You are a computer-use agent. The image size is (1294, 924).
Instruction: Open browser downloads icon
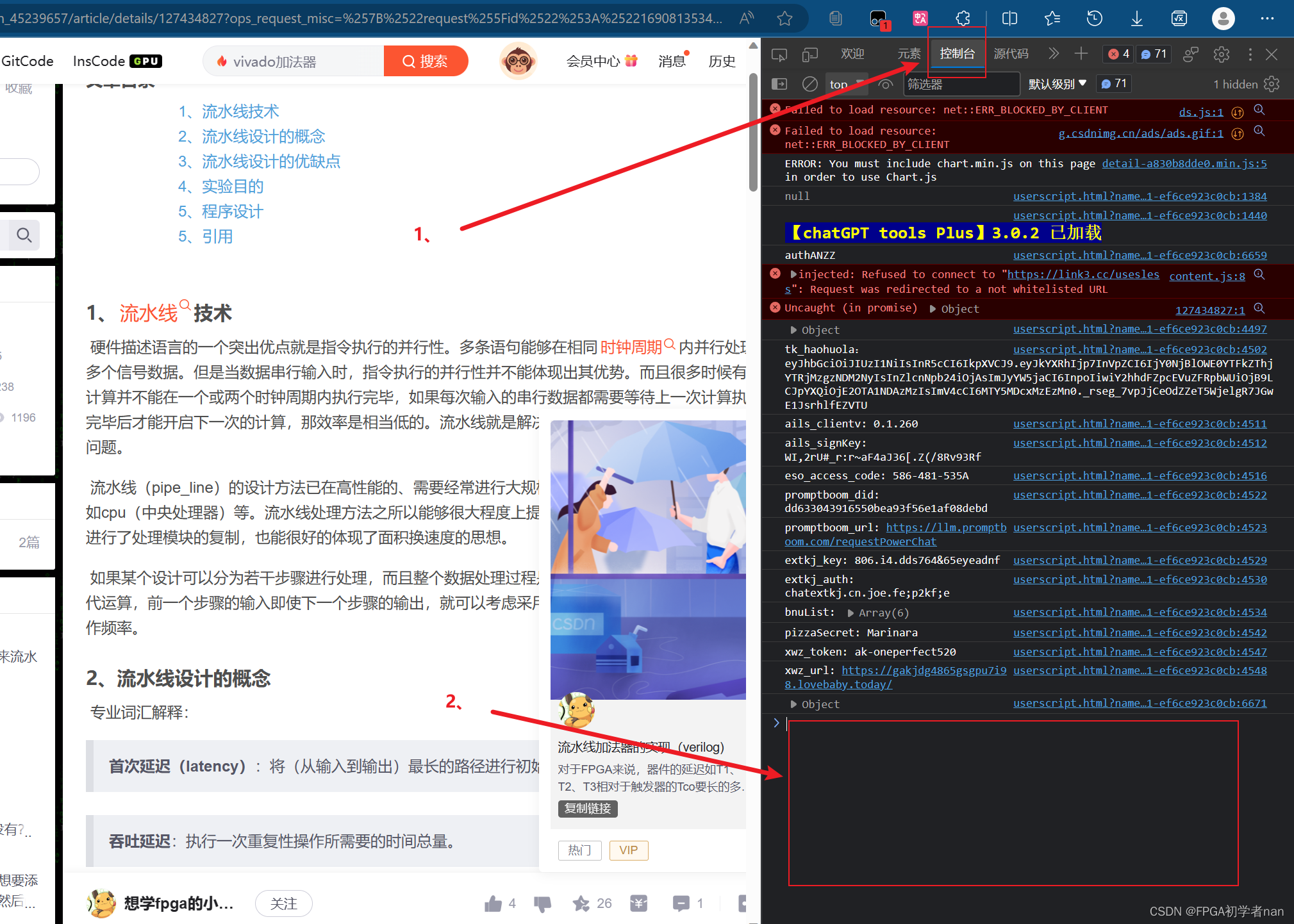(1136, 19)
